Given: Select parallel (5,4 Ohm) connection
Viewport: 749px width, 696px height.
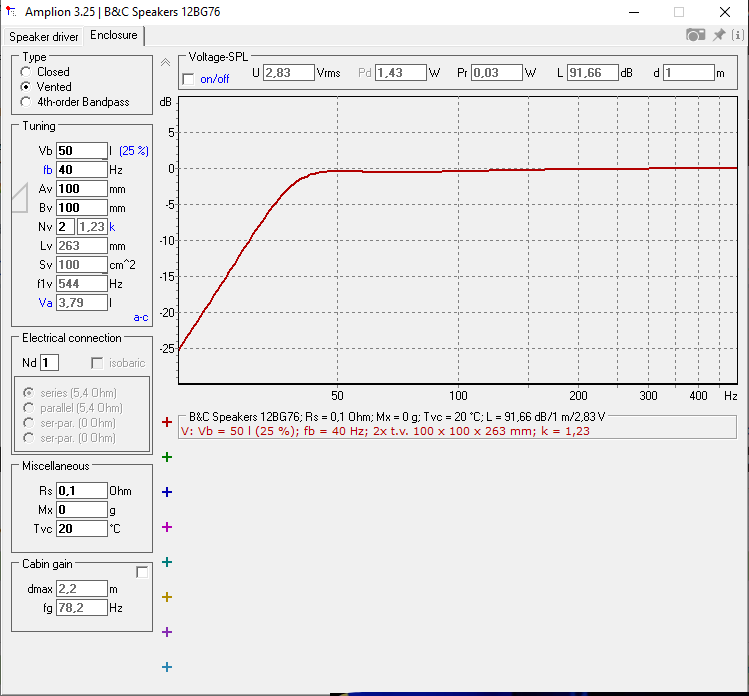Looking at the screenshot, I should (x=73, y=408).
